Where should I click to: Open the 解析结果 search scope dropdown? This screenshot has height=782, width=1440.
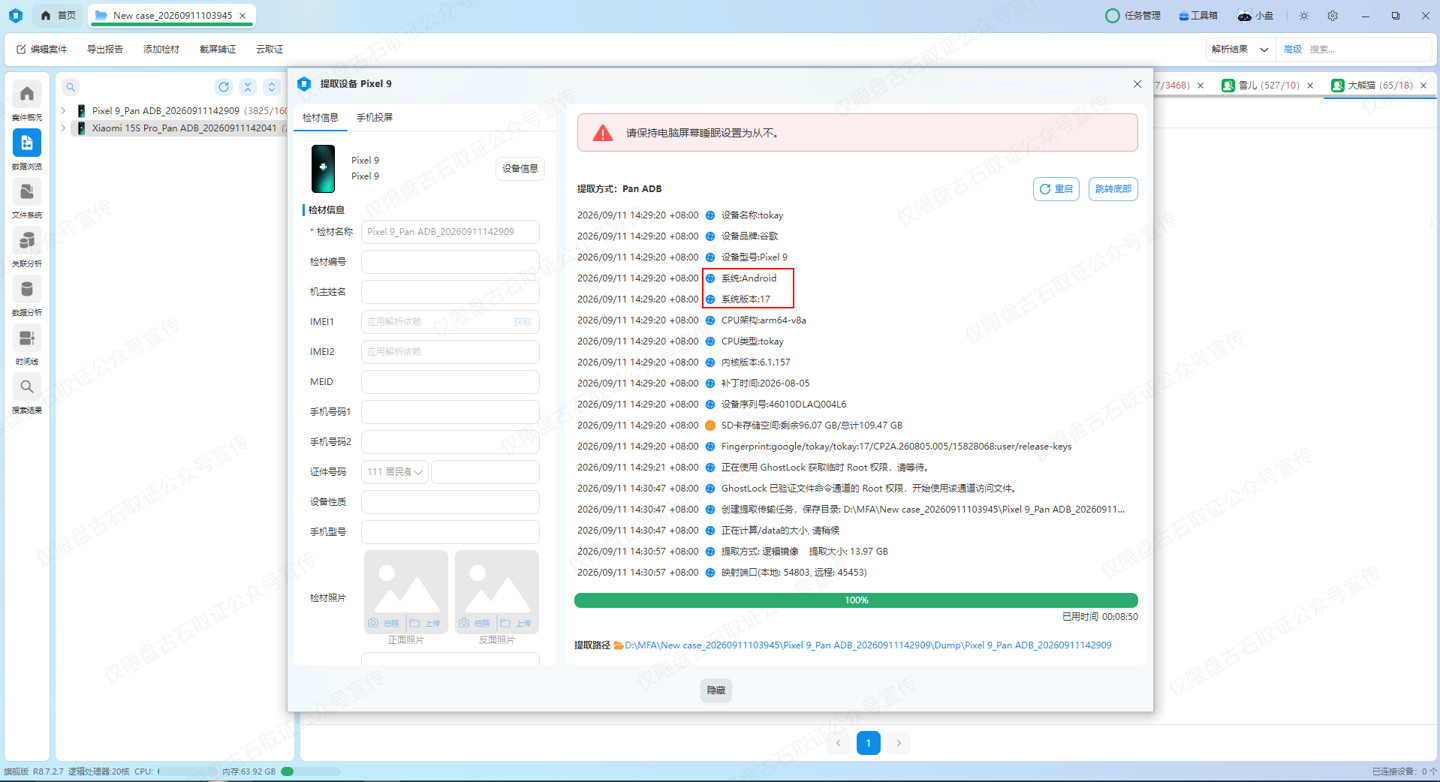tap(1240, 49)
